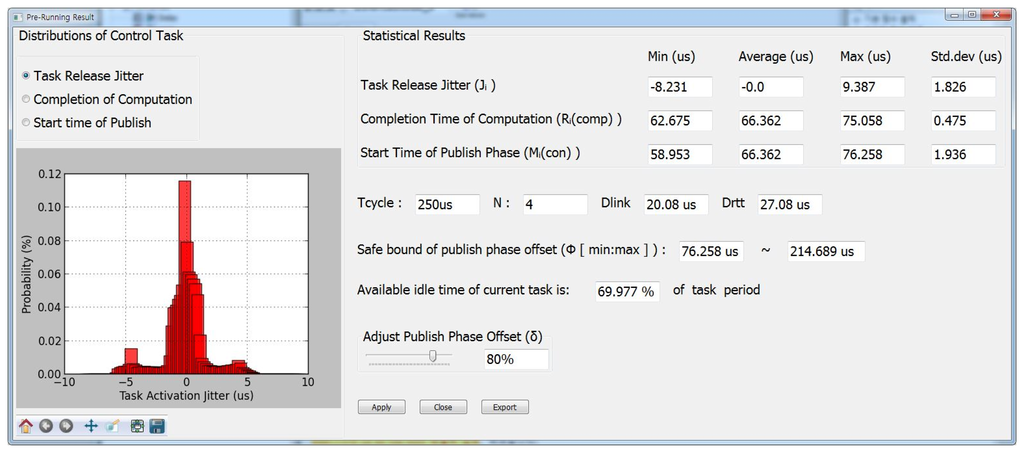Activate the Zoom to rectangle tool
The width and height of the screenshot is (1024, 453).
pyautogui.click(x=112, y=426)
